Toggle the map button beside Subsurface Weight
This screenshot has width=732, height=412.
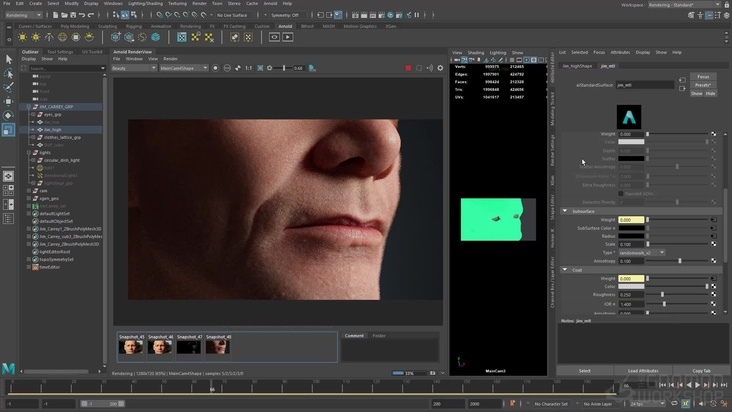pyautogui.click(x=713, y=219)
